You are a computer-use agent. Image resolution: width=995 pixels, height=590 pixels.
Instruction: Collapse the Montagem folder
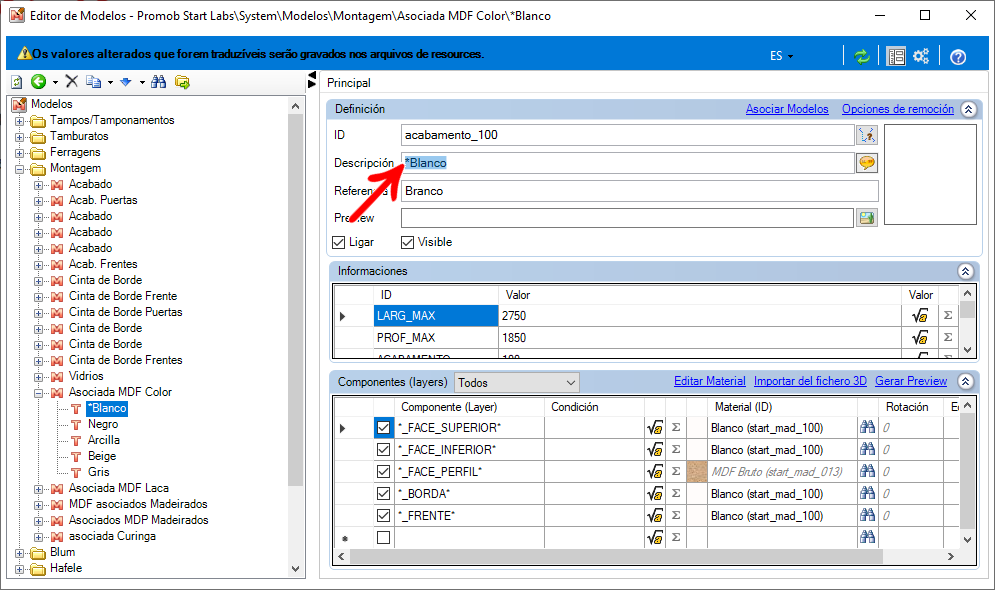(x=20, y=169)
